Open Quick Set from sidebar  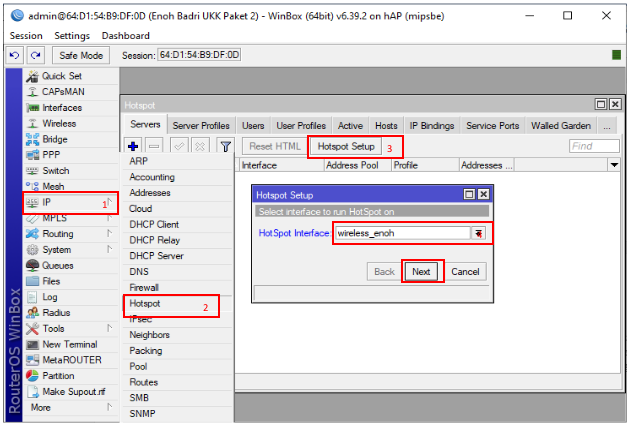(71, 76)
